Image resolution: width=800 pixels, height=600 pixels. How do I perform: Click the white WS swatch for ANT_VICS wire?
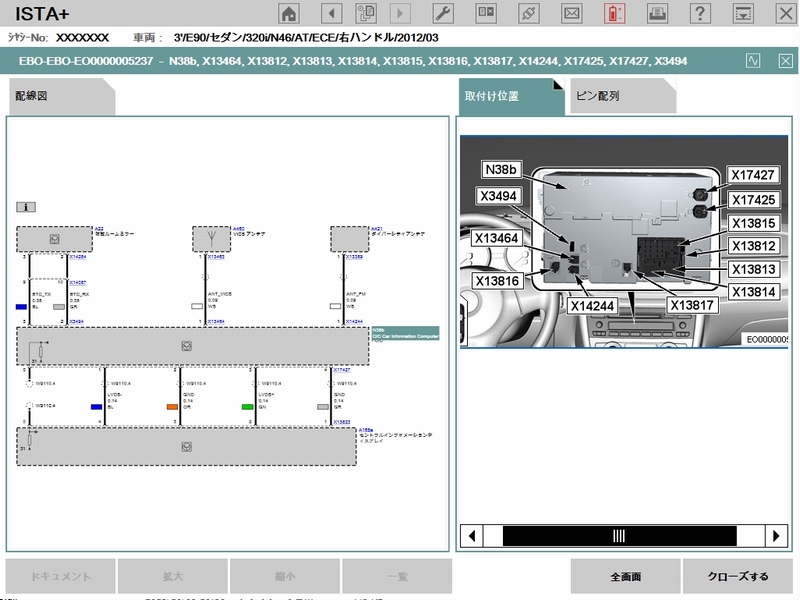click(x=197, y=307)
